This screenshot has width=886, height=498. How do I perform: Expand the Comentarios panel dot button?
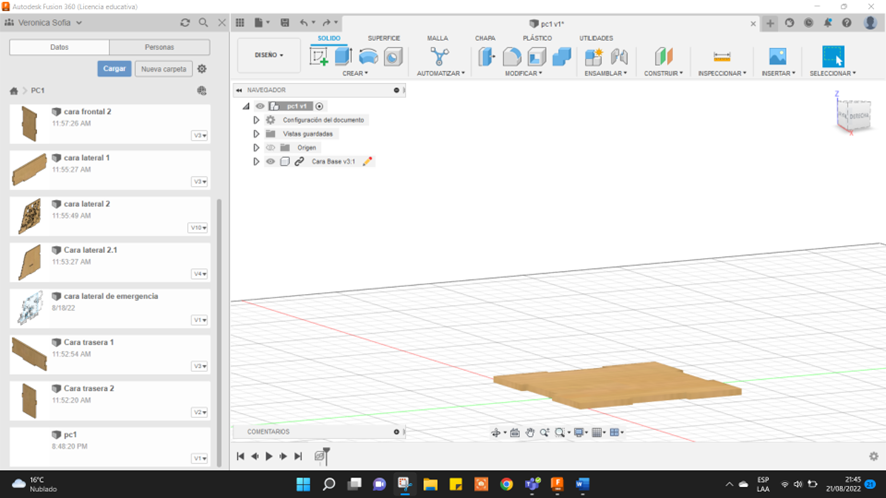click(397, 432)
